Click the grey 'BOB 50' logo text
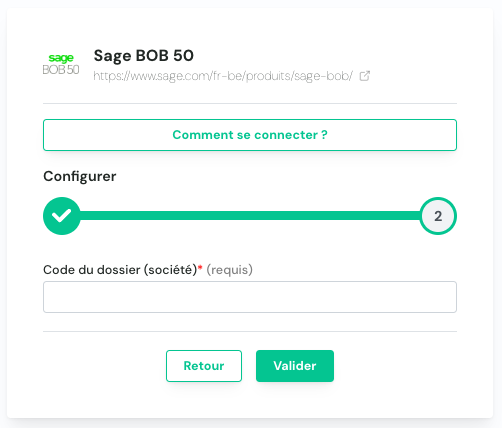Image resolution: width=502 pixels, height=428 pixels. 61,70
